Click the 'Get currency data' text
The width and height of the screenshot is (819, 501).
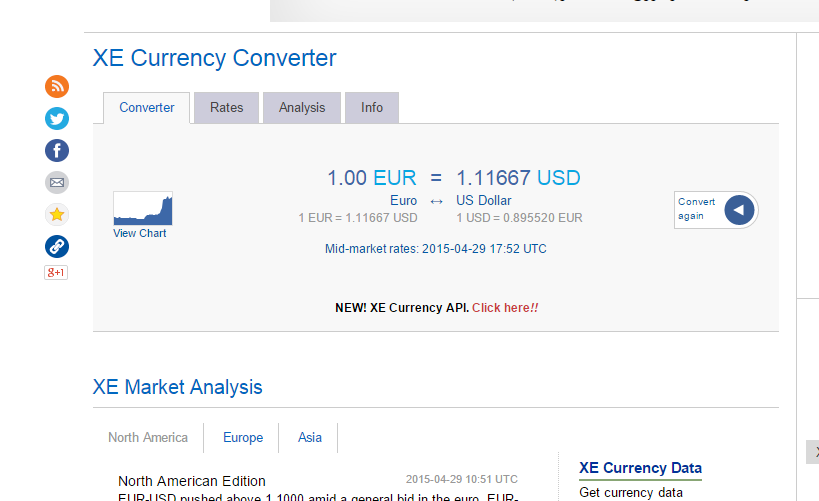631,493
